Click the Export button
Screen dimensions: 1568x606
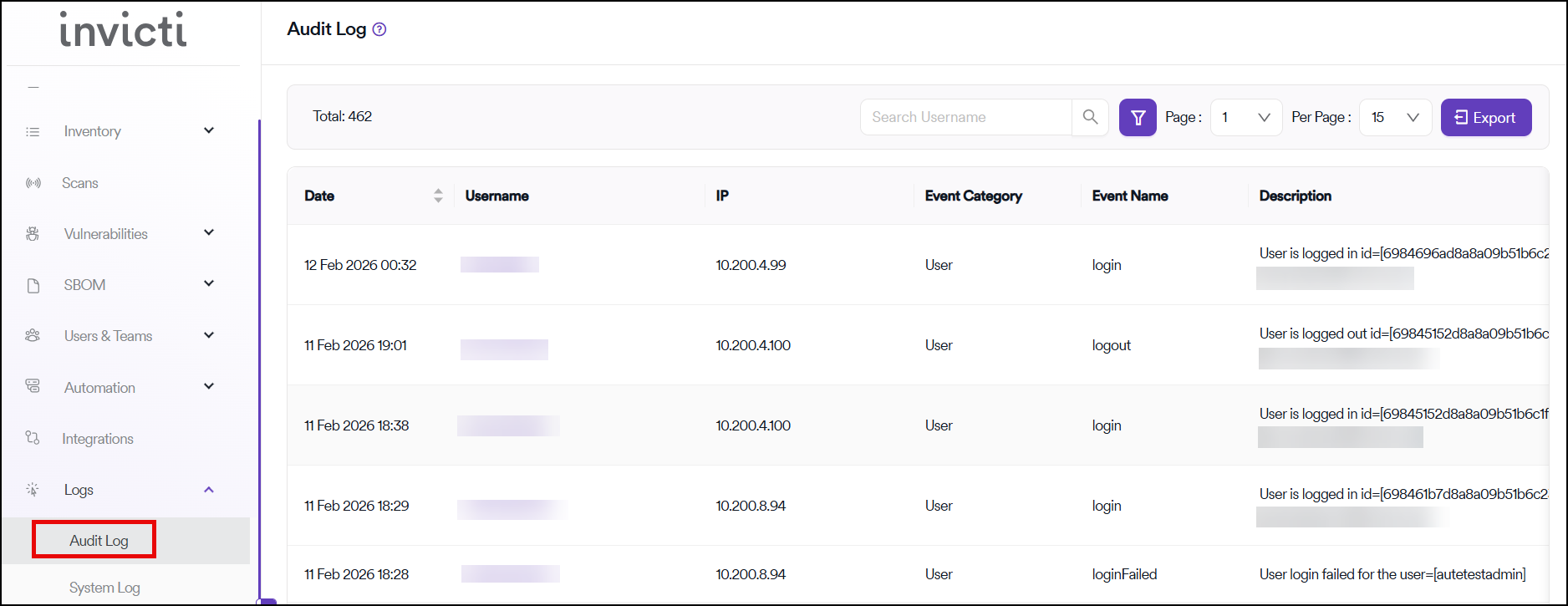click(x=1485, y=118)
